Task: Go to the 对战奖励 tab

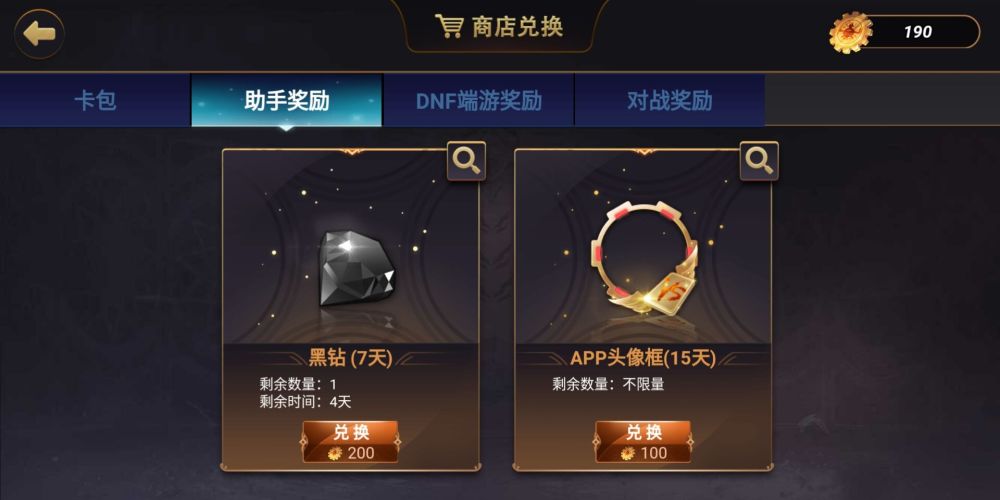Action: click(670, 100)
